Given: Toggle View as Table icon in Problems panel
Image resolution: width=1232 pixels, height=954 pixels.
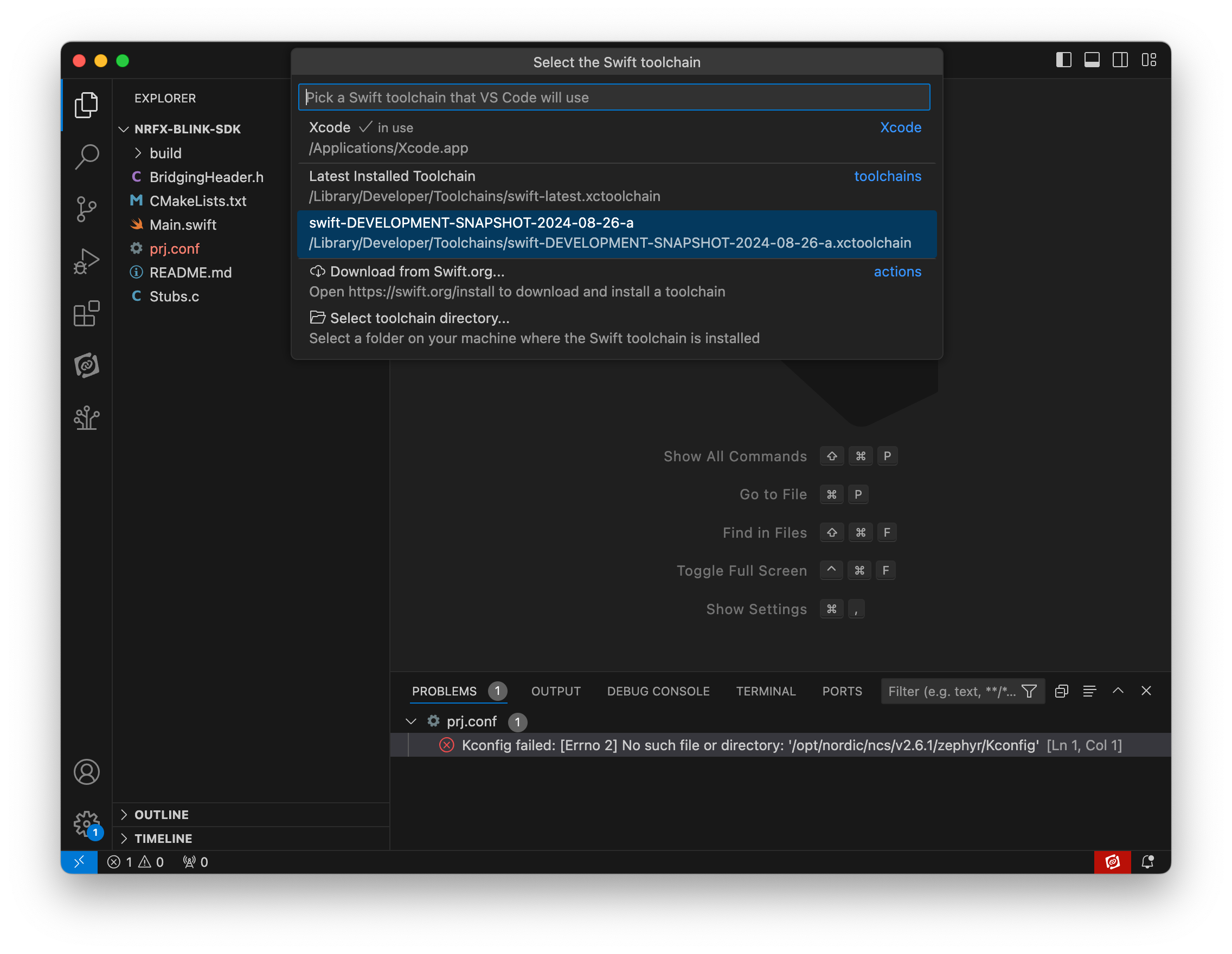Looking at the screenshot, I should 1090,691.
